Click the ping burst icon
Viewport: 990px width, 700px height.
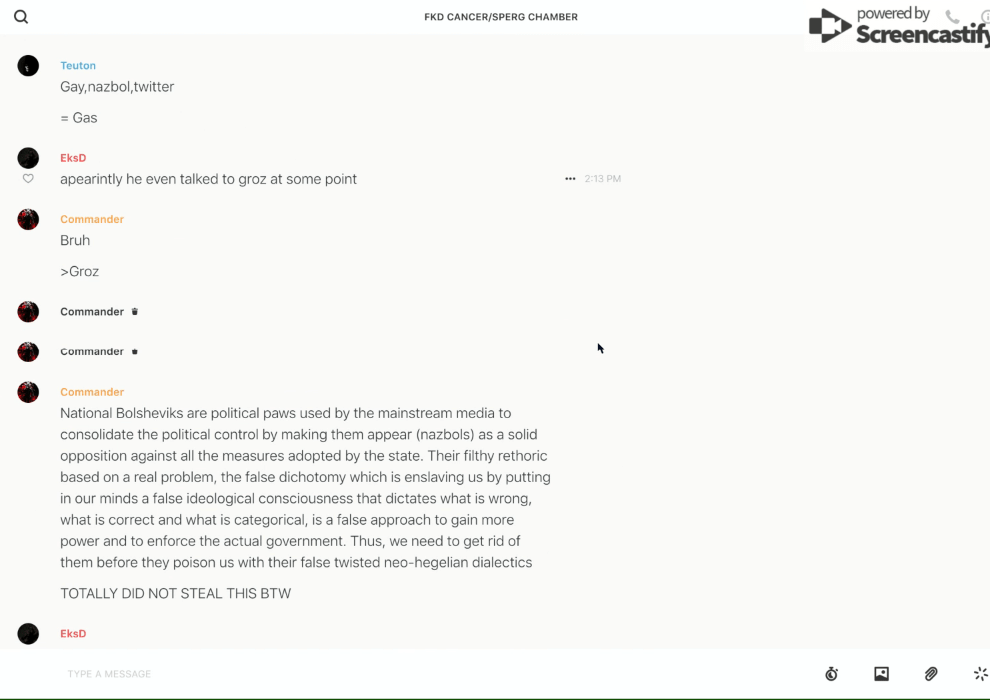pos(980,674)
